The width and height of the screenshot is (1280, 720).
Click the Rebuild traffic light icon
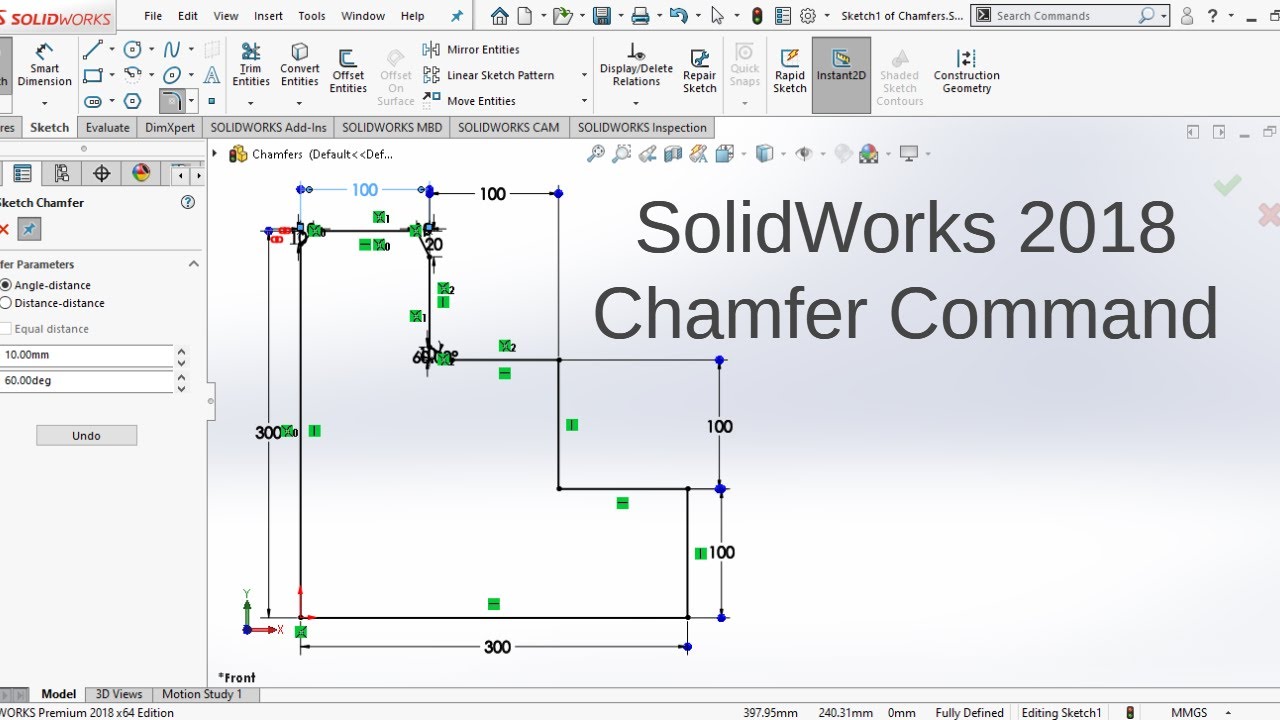757,16
